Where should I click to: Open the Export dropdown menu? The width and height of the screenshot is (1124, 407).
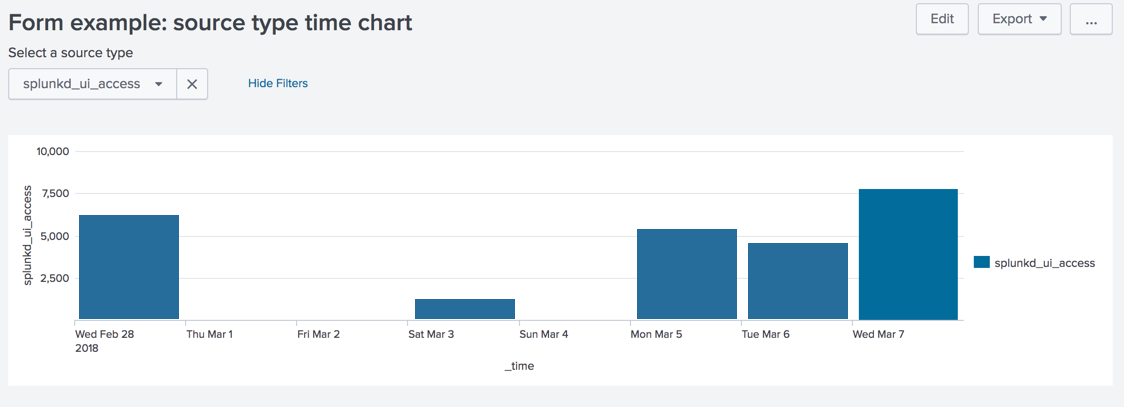1019,19
